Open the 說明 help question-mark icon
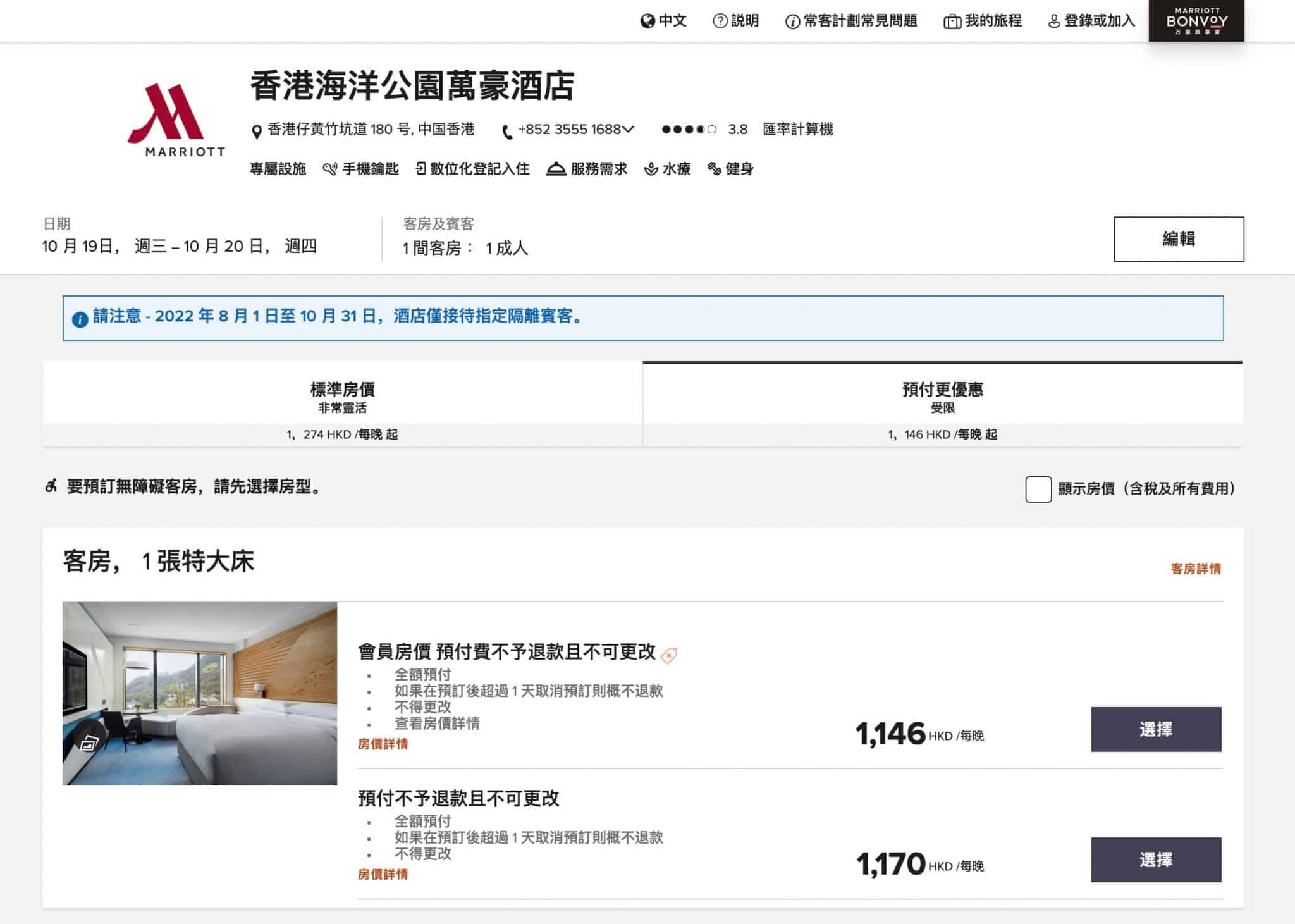The width and height of the screenshot is (1295, 924). 720,22
